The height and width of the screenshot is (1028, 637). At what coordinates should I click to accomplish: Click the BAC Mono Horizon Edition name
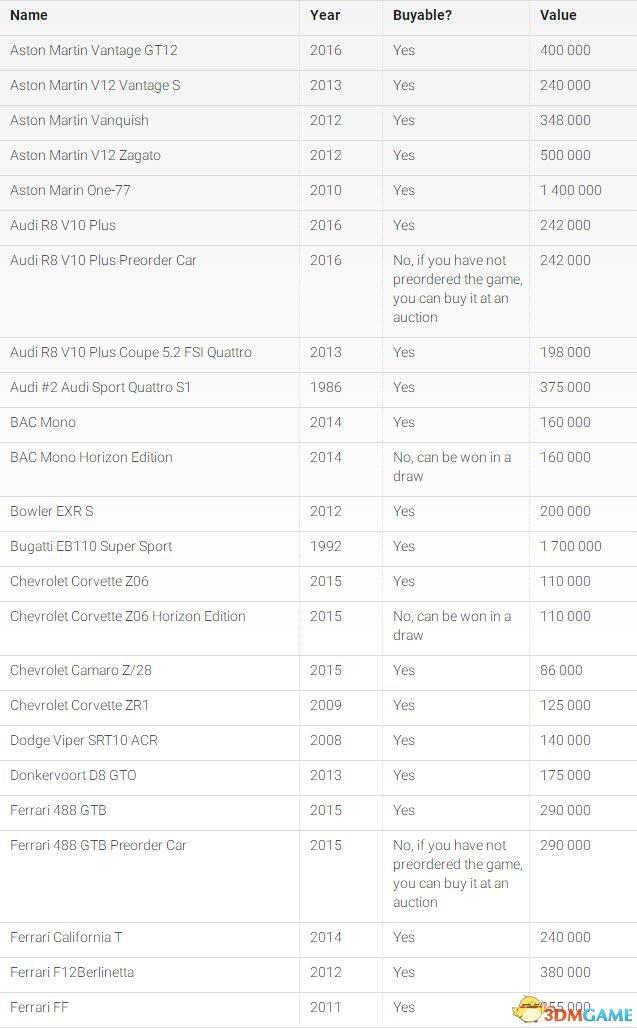point(91,457)
